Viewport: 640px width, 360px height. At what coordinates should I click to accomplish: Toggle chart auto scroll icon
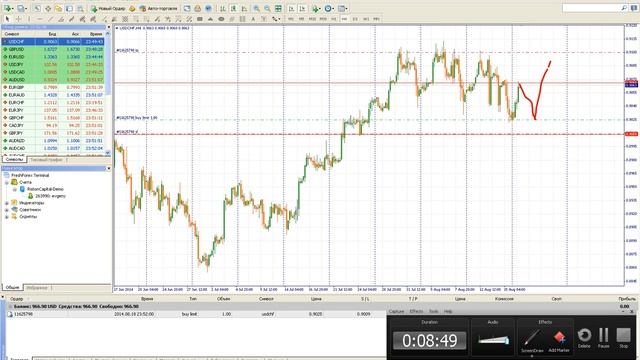(x=291, y=8)
